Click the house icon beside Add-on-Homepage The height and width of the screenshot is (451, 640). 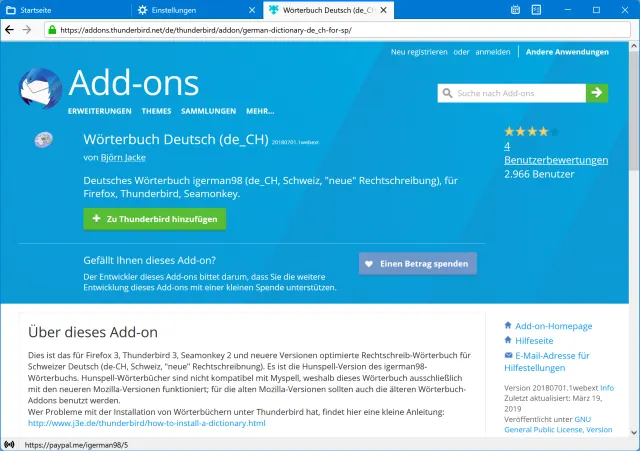[508, 325]
